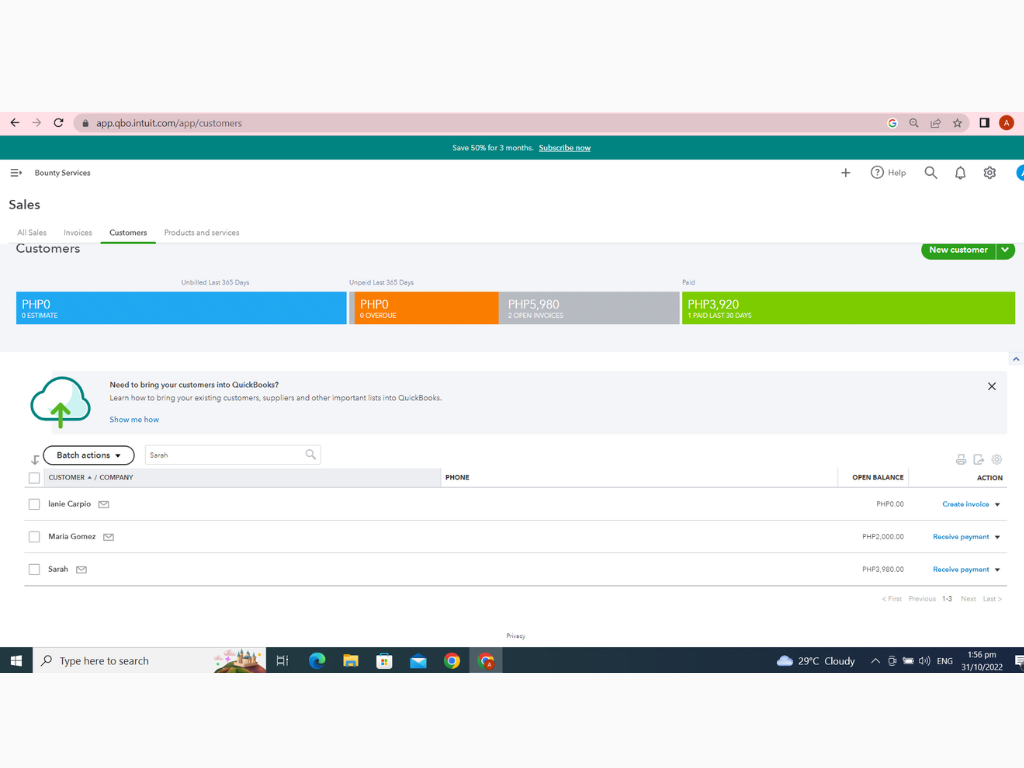Click the envelope icon beside Sarah
1024x768 pixels.
82,569
